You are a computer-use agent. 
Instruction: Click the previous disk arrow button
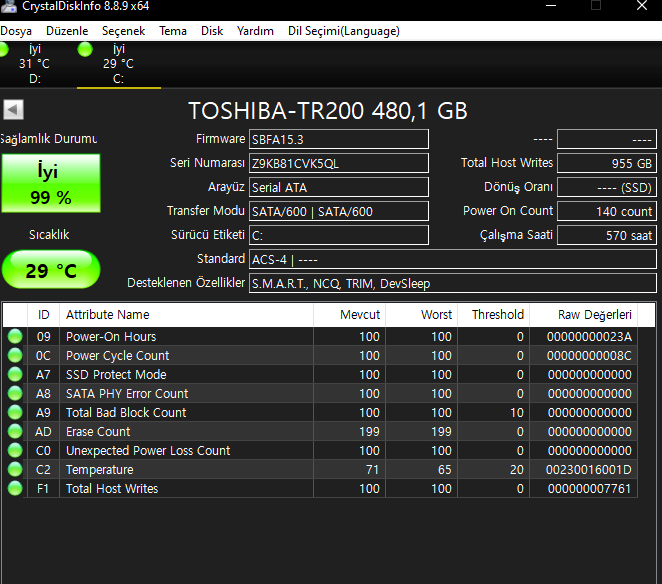(x=13, y=110)
